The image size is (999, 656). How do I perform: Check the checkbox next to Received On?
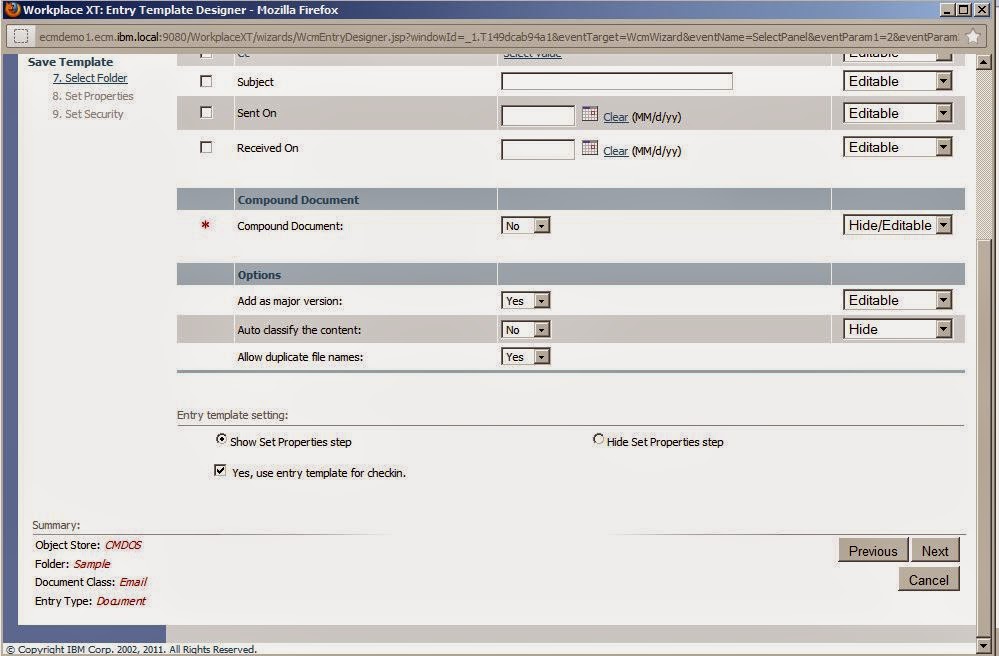(206, 147)
